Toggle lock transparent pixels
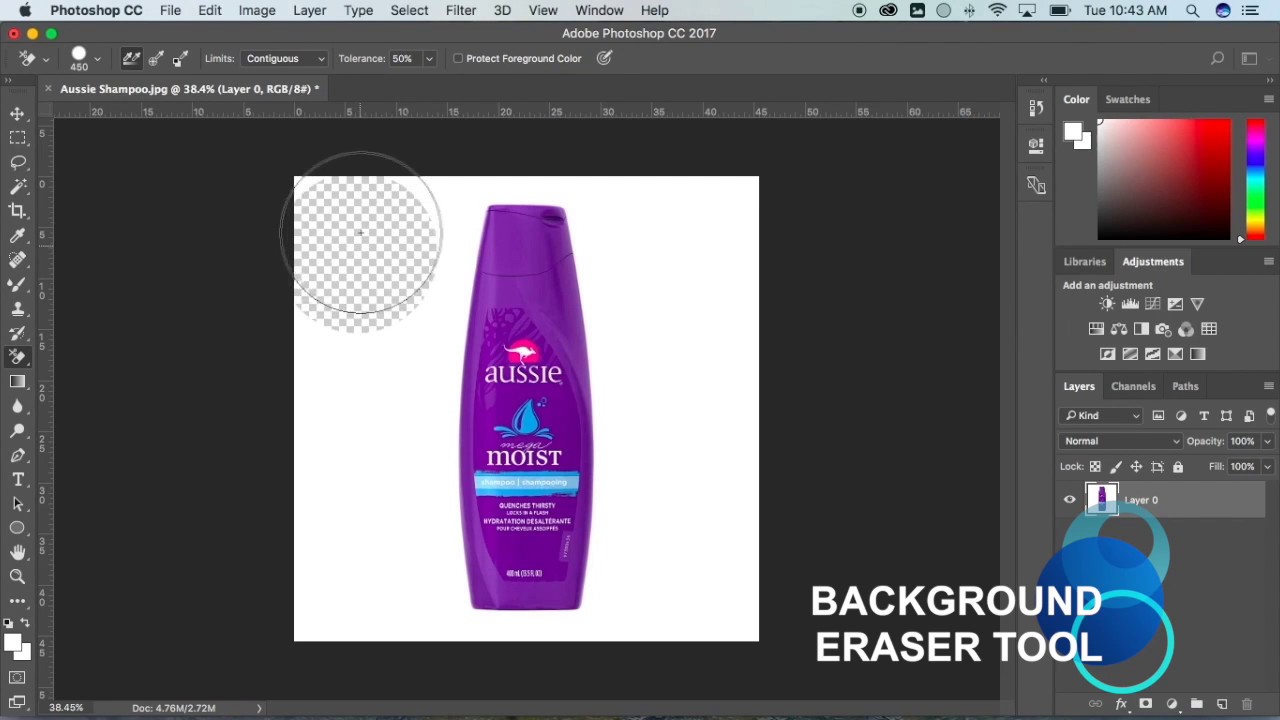The width and height of the screenshot is (1280, 720). [1095, 467]
